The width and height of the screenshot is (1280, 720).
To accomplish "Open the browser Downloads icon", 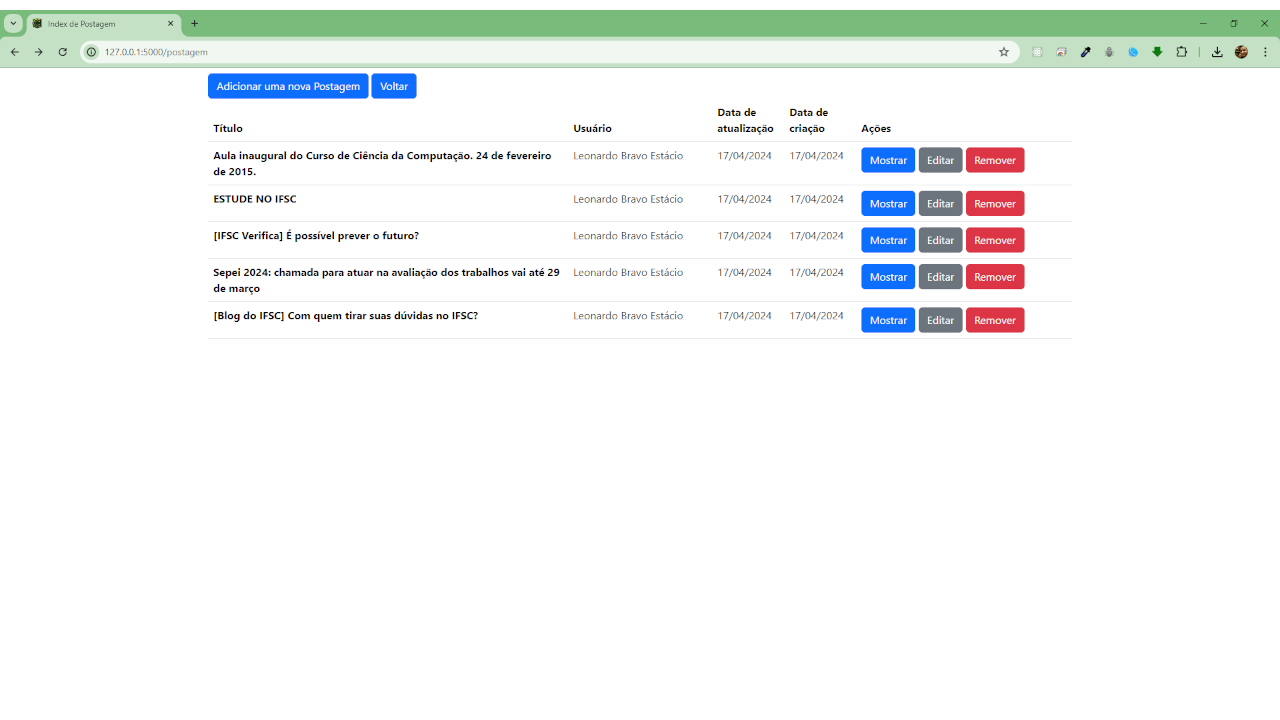I will tap(1217, 52).
